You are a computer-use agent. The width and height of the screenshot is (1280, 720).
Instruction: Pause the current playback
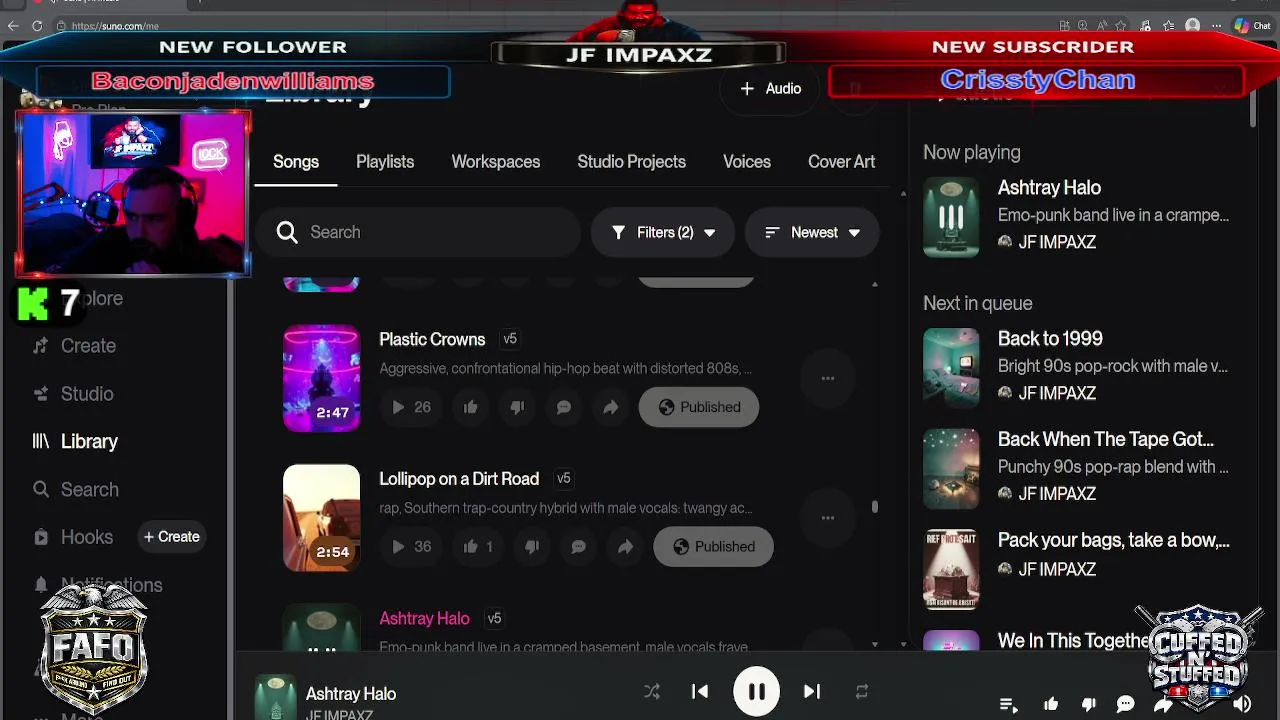point(756,691)
